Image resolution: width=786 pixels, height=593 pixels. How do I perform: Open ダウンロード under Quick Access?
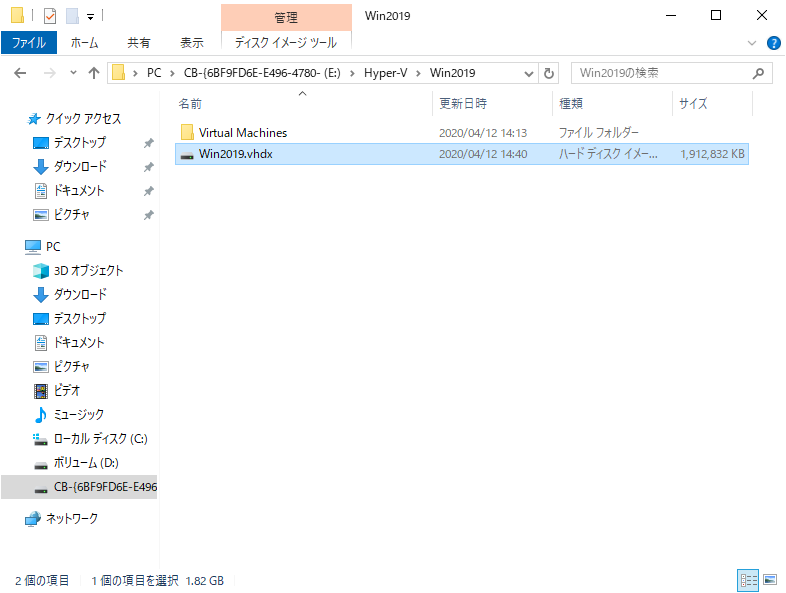tap(79, 166)
